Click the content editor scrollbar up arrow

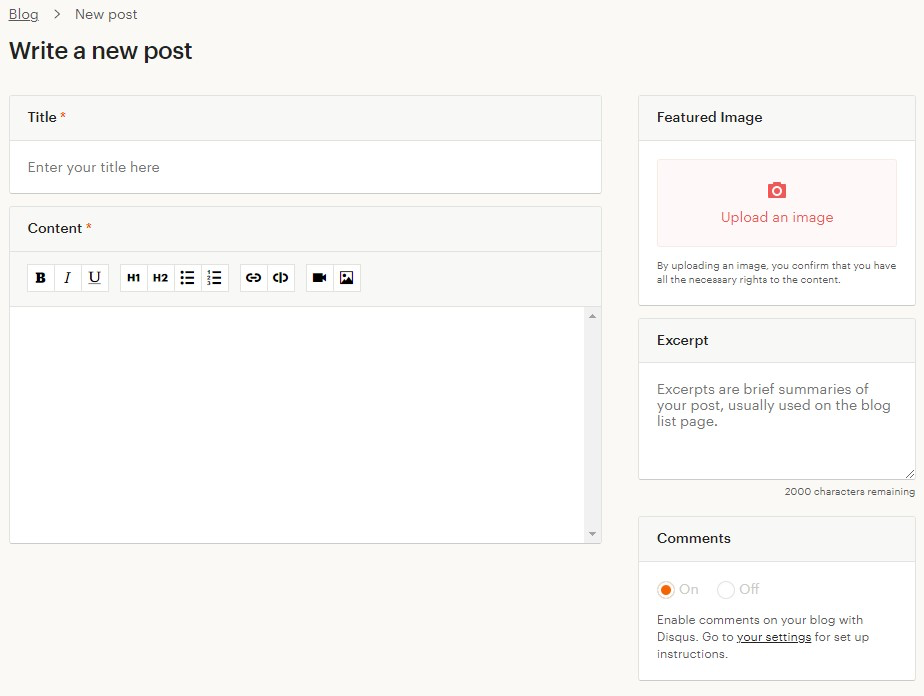[x=593, y=316]
